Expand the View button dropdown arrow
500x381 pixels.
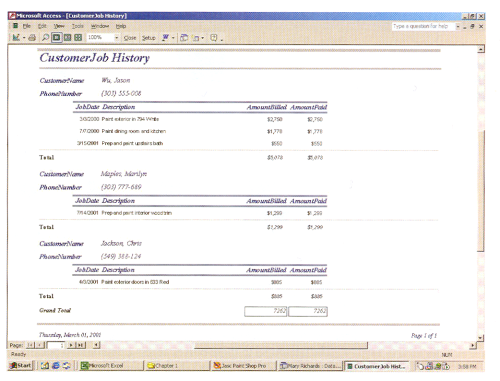[x=24, y=38]
